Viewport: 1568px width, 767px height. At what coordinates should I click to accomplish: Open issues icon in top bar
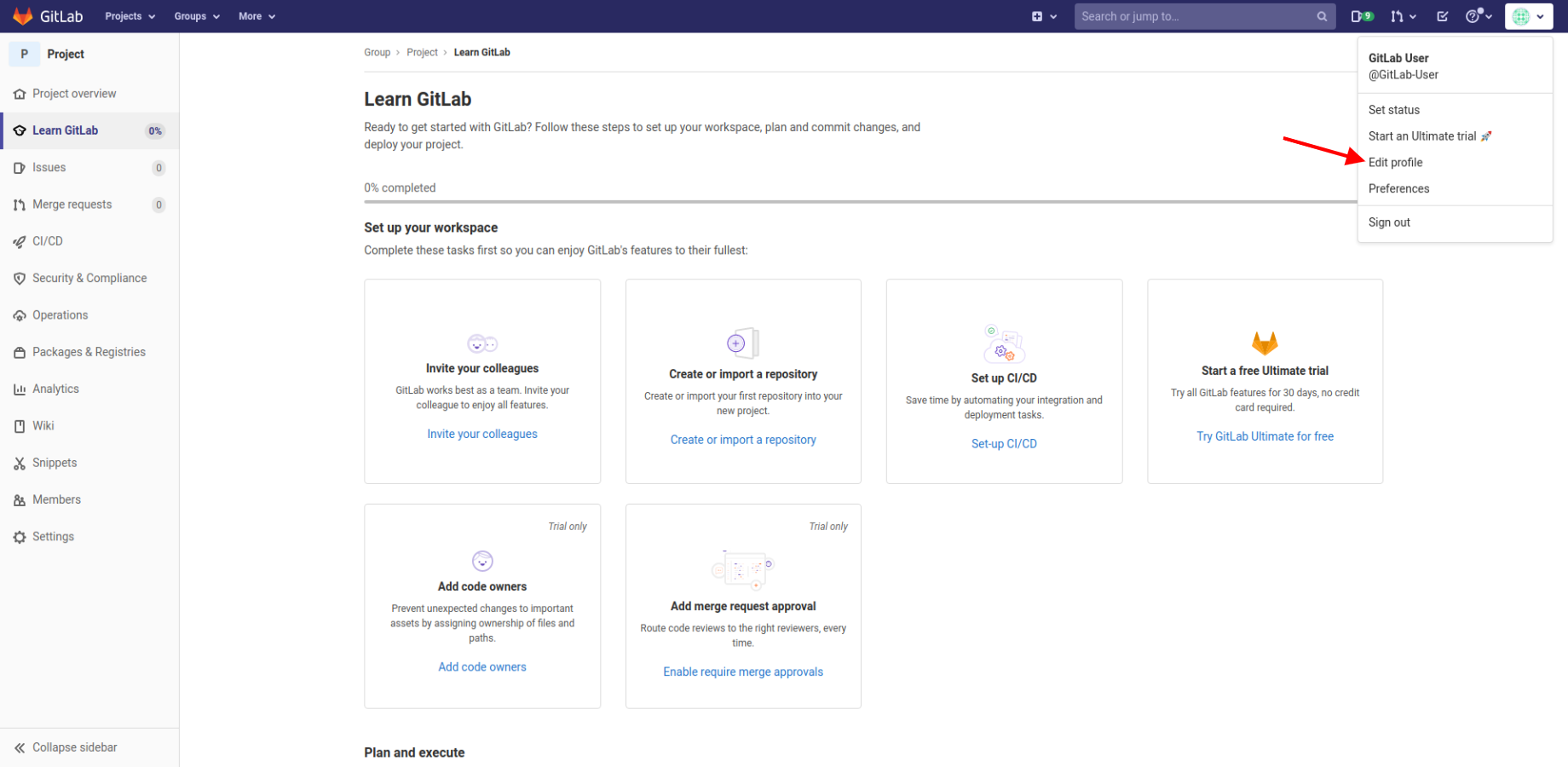point(1362,16)
